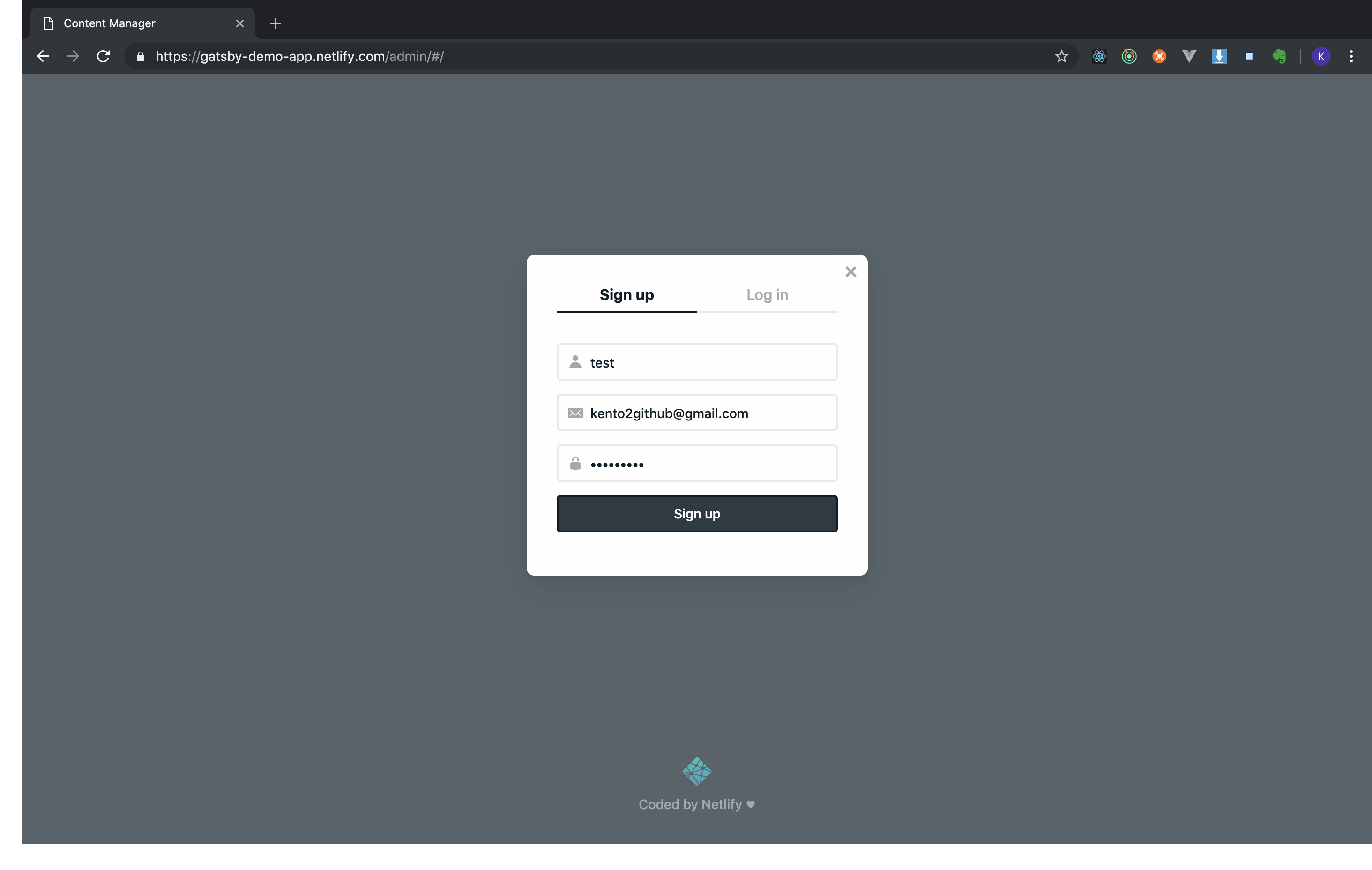The height and width of the screenshot is (870, 1372).
Task: Click the Netlify logo at page bottom
Action: click(x=697, y=772)
